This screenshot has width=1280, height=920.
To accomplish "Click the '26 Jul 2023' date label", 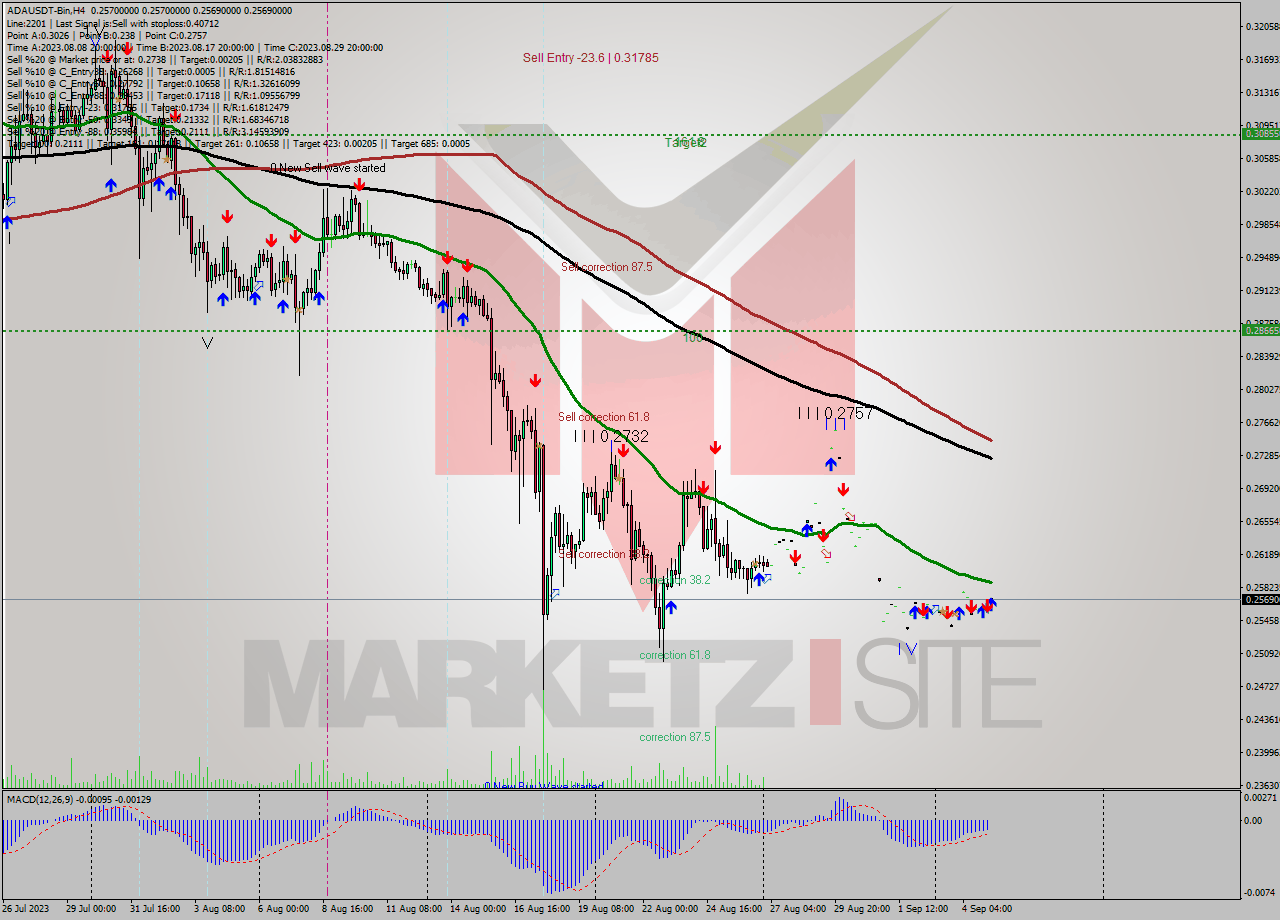I will [28, 909].
